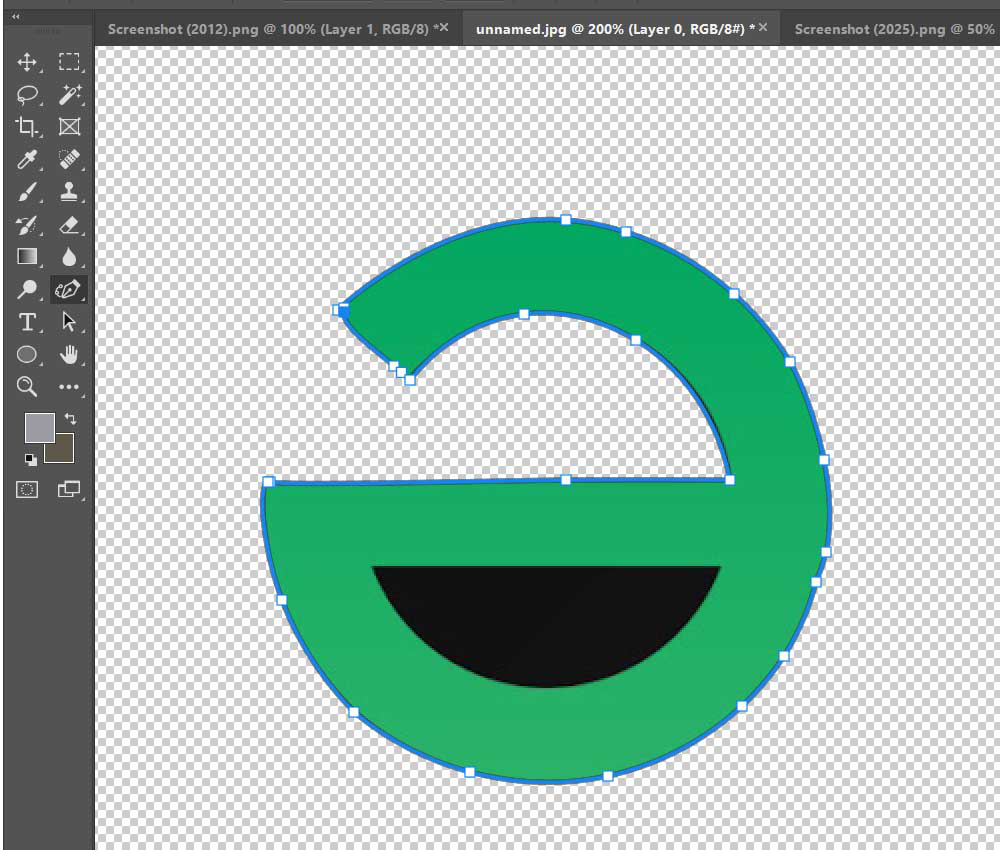Activate the Crop tool
The height and width of the screenshot is (850, 1000).
pyautogui.click(x=27, y=127)
